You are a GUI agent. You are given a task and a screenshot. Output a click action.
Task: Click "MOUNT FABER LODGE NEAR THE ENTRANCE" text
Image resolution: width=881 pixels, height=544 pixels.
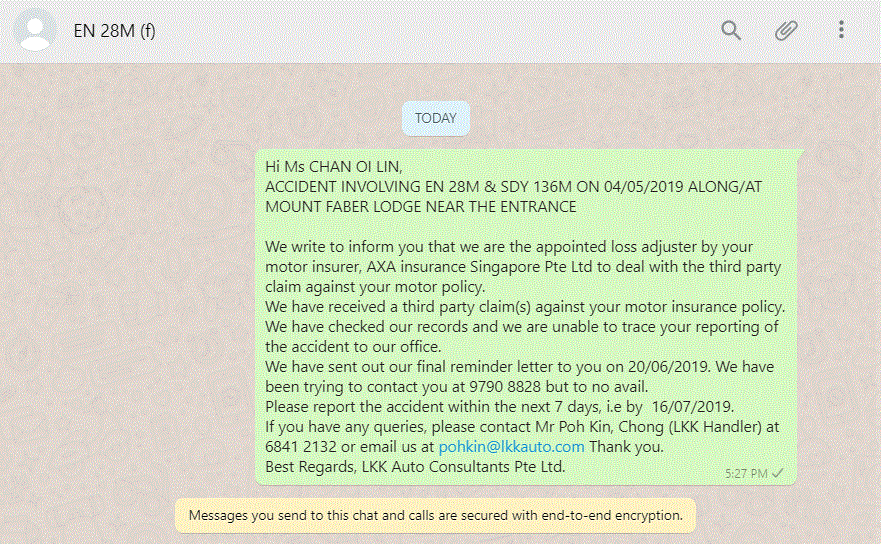pos(421,207)
